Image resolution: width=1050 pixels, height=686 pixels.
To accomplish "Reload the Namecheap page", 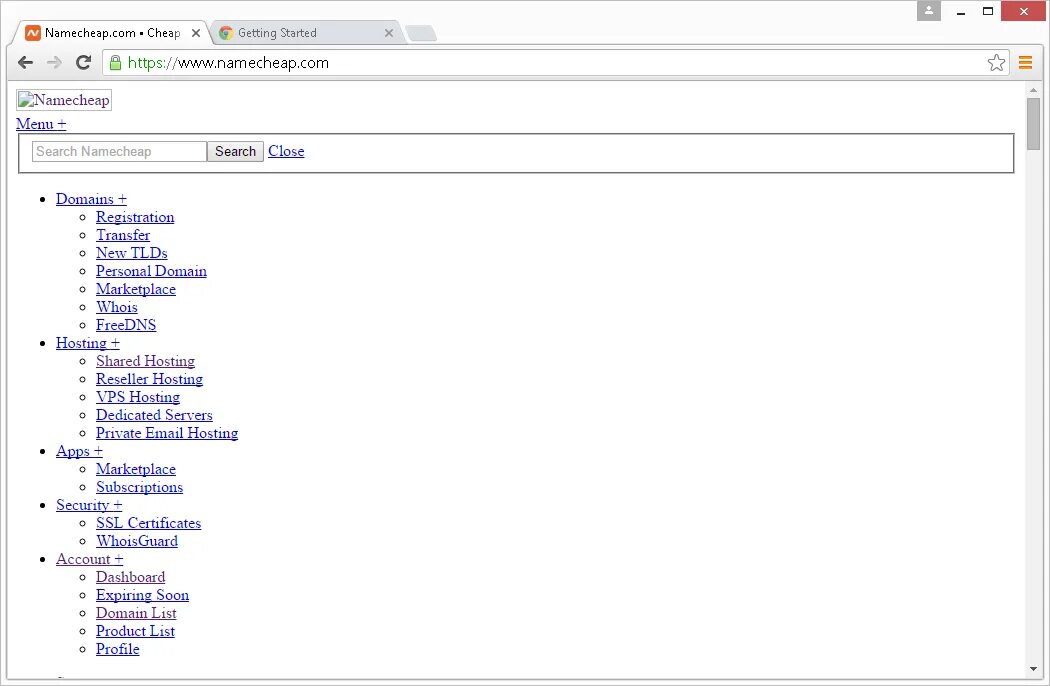I will (84, 63).
